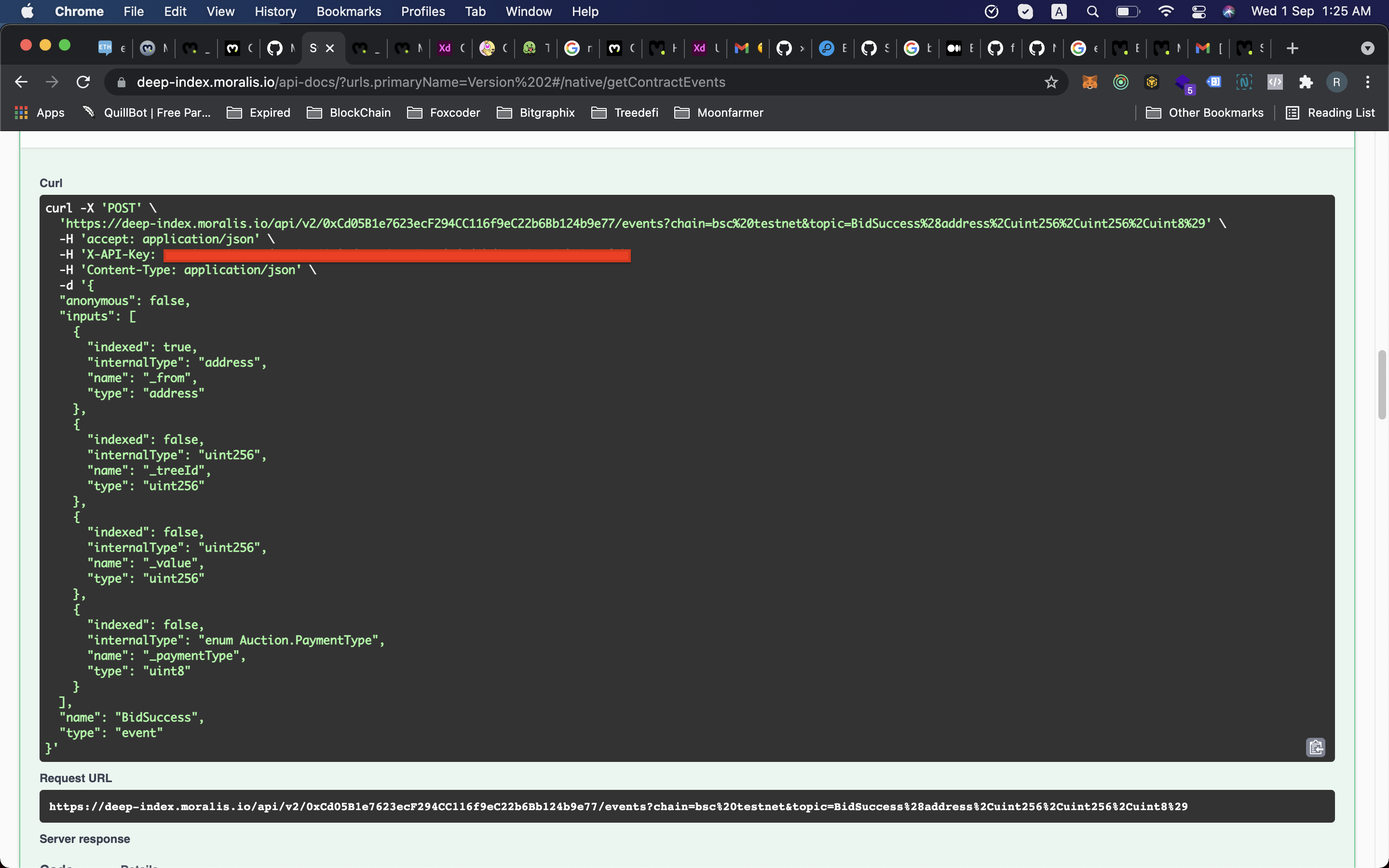The image size is (1389, 868).
Task: Open the Apple menu
Action: [27, 12]
